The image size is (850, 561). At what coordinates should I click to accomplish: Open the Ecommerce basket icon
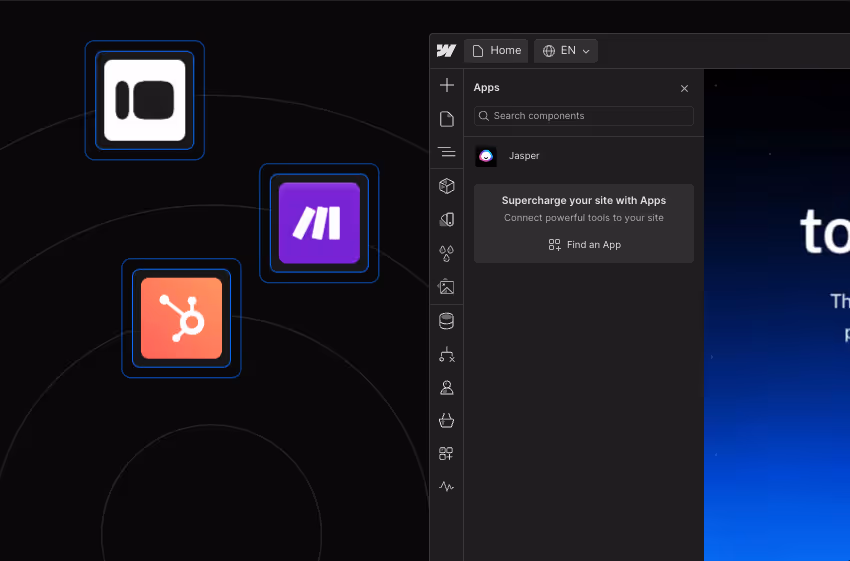point(447,421)
